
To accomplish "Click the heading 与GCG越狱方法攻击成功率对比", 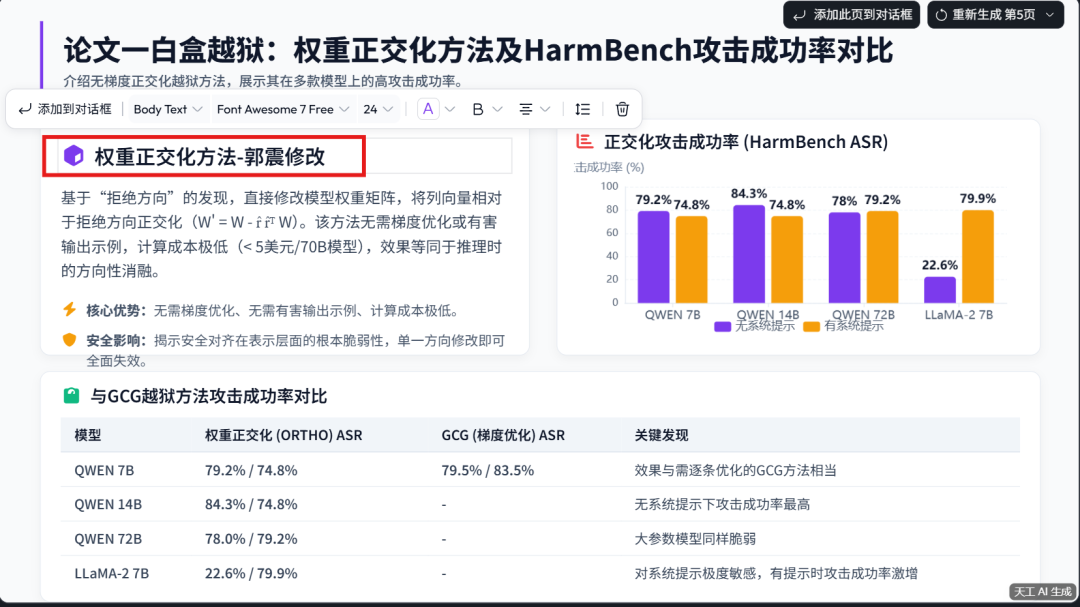I will point(209,396).
